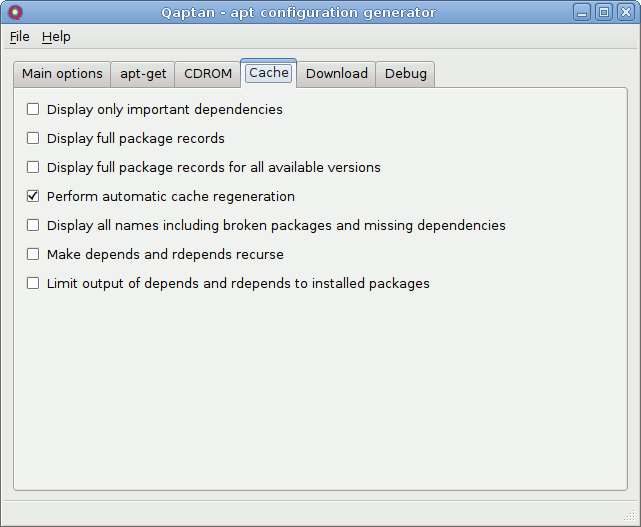Close the Qaptan window

(626, 12)
